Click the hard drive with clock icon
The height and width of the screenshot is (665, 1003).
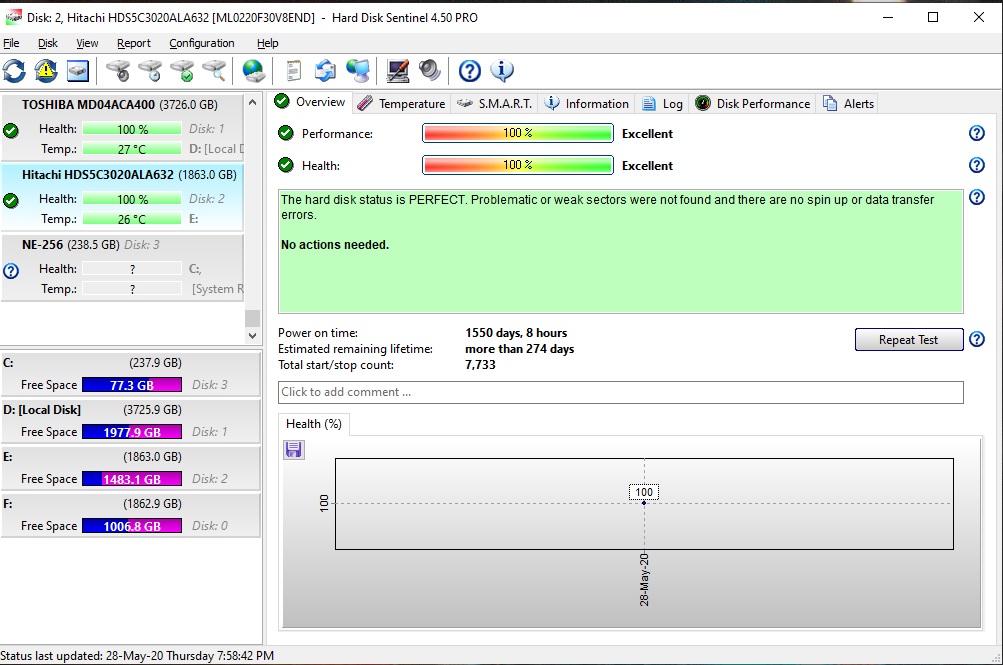pos(150,71)
